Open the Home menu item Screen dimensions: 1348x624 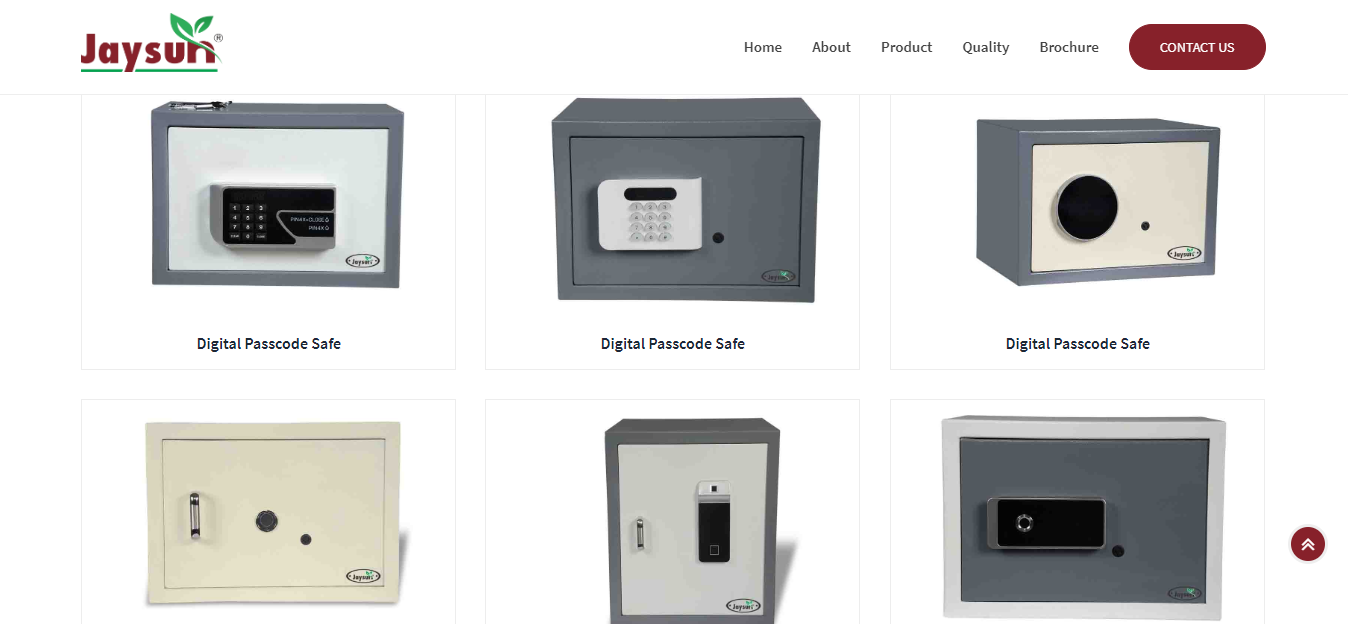(763, 47)
